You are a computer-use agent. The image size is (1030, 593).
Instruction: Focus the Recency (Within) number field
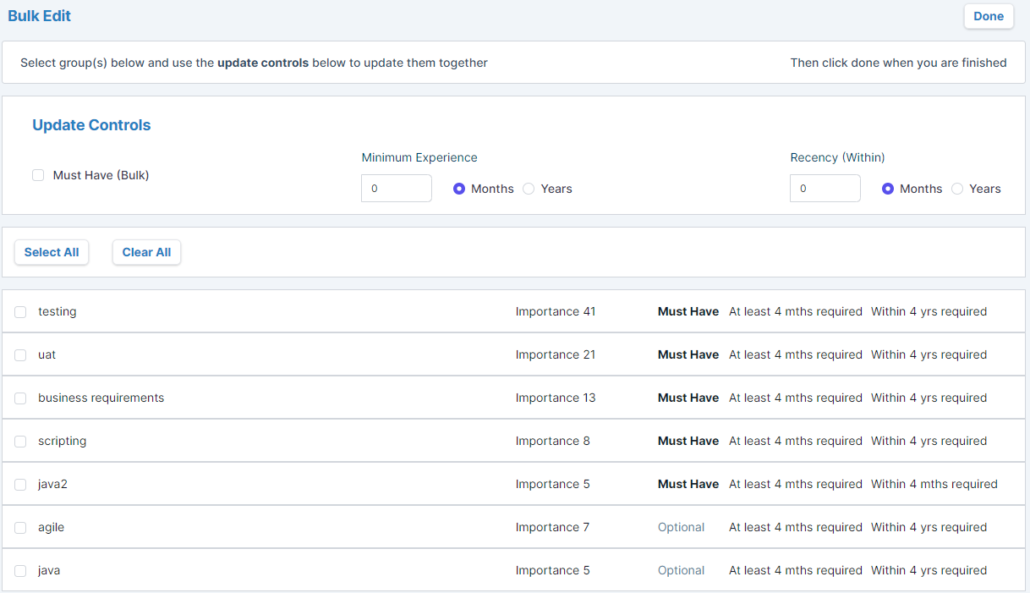(x=825, y=188)
